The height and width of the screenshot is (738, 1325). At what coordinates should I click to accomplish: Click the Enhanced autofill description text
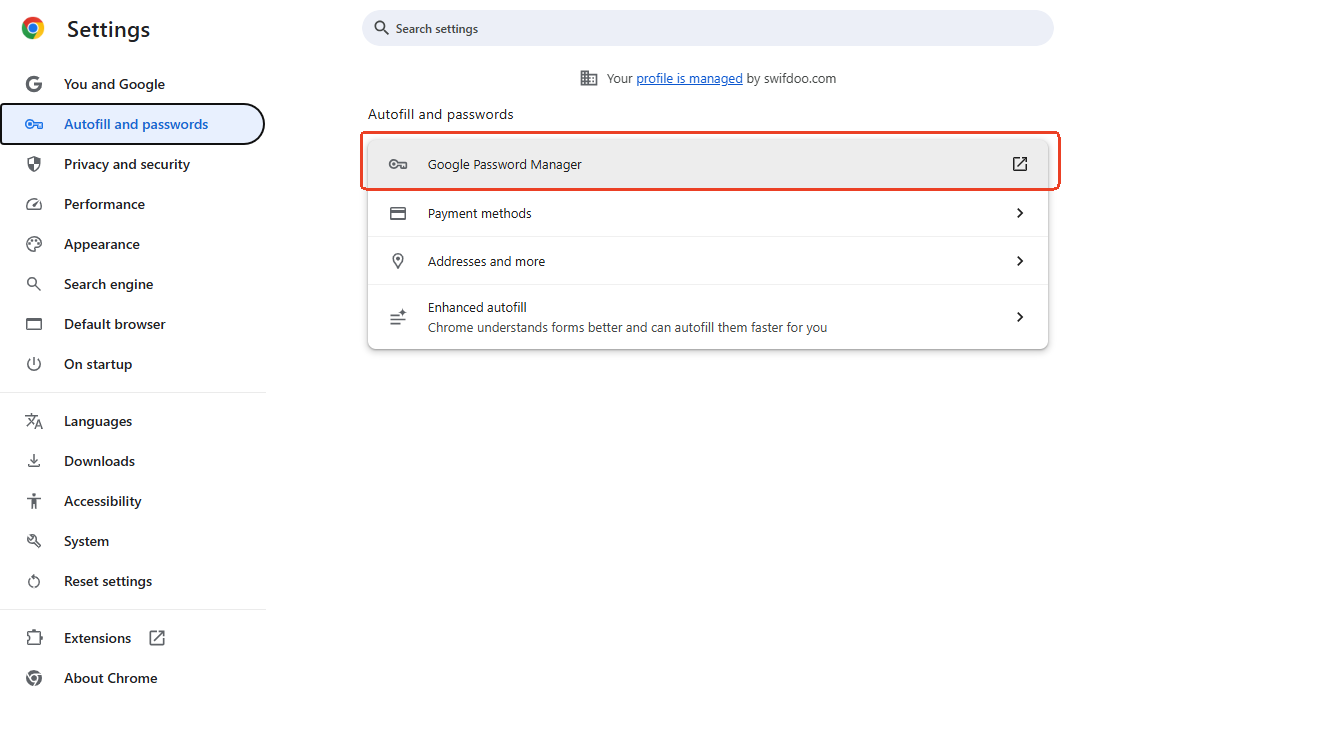click(627, 327)
